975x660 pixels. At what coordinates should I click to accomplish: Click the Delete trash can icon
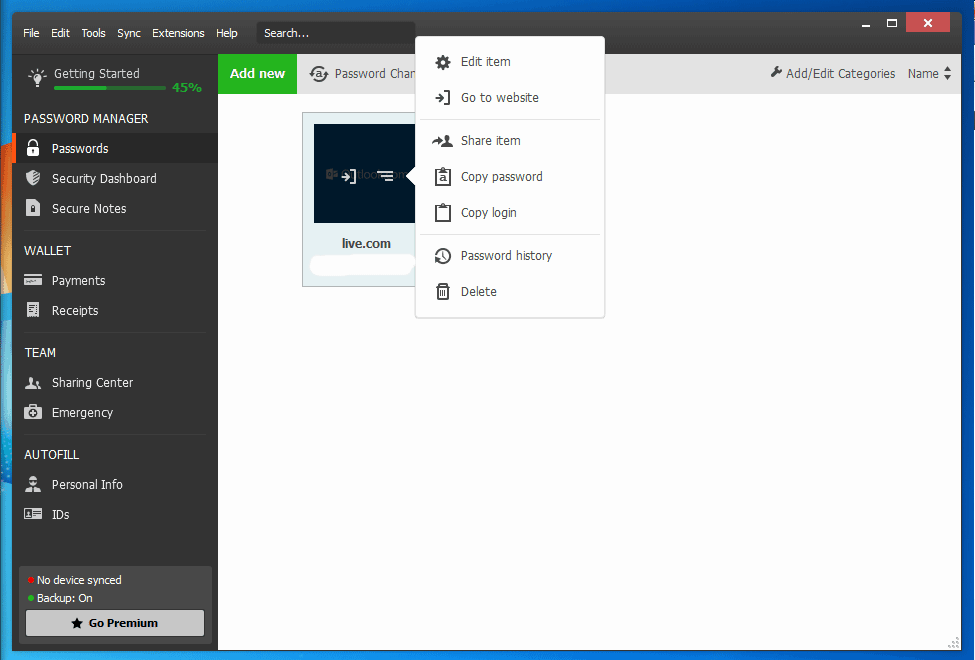(x=443, y=292)
